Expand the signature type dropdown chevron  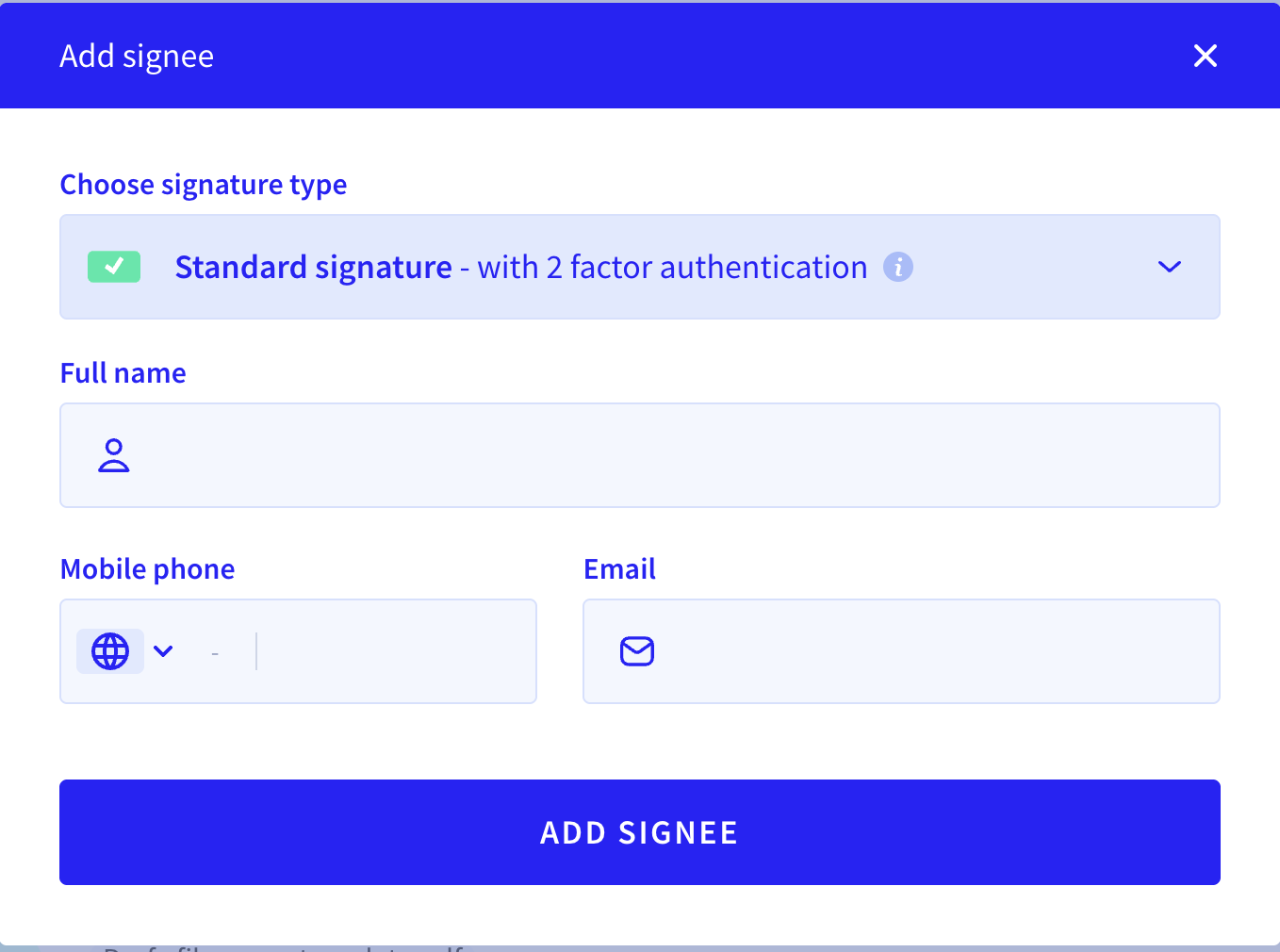pos(1169,267)
